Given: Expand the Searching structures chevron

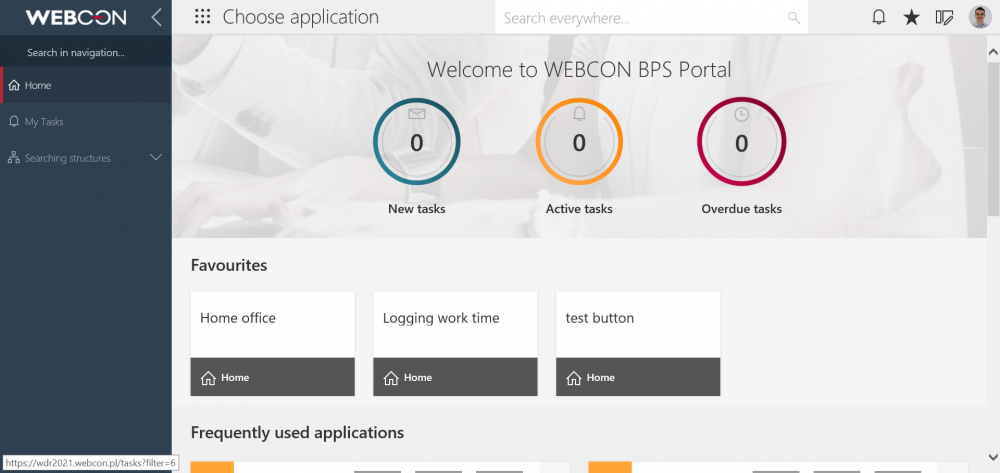Looking at the screenshot, I should 156,157.
